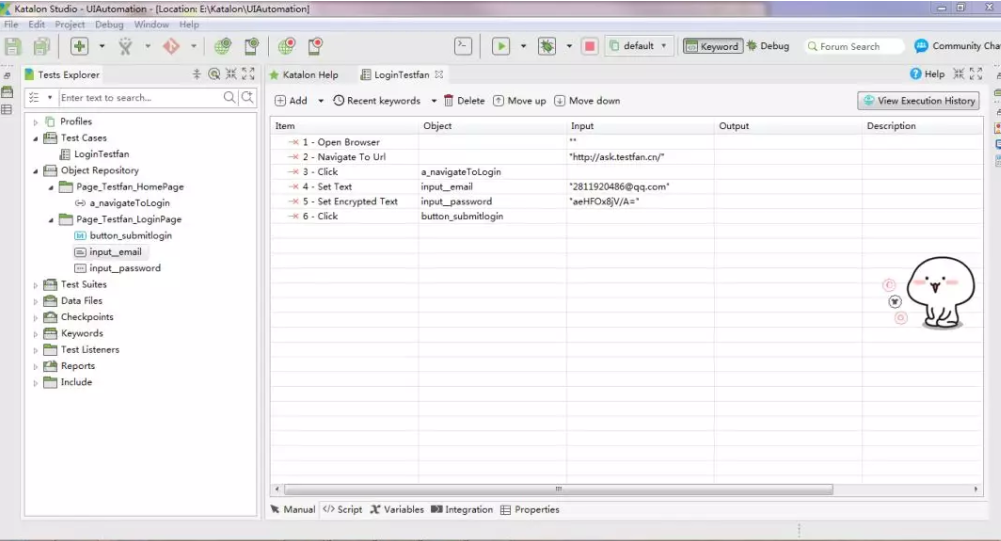The width and height of the screenshot is (1001, 541).
Task: Click the green plus New item icon
Action: [79, 46]
